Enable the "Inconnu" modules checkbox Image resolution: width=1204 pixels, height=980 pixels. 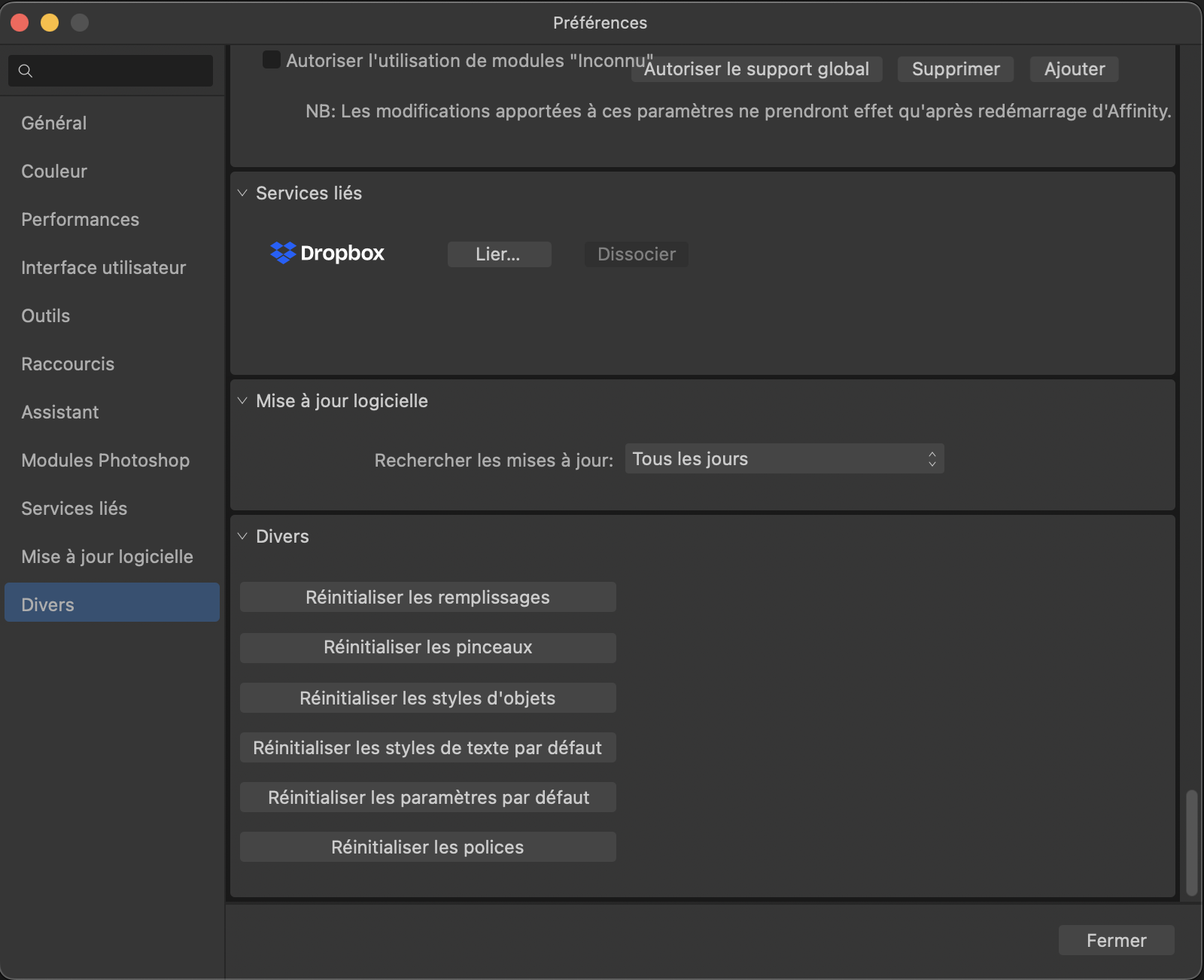(x=271, y=60)
